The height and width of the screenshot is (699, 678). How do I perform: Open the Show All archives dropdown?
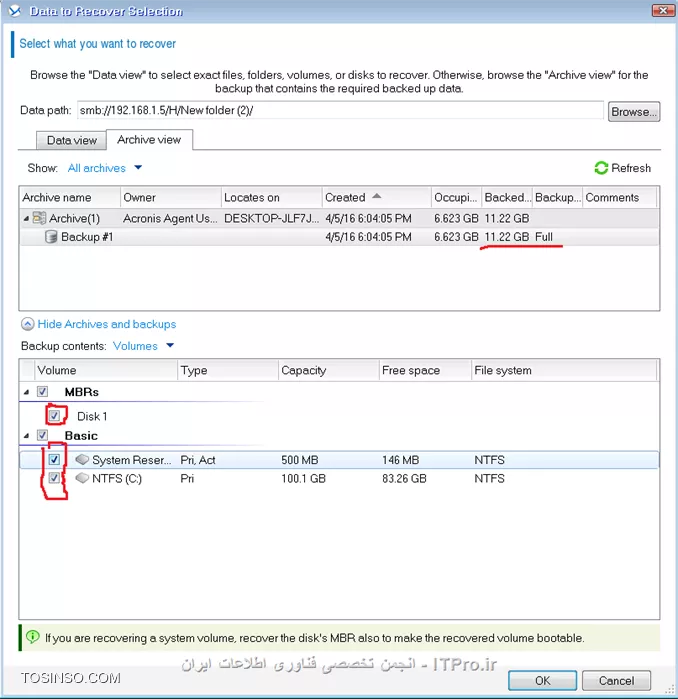(x=105, y=168)
